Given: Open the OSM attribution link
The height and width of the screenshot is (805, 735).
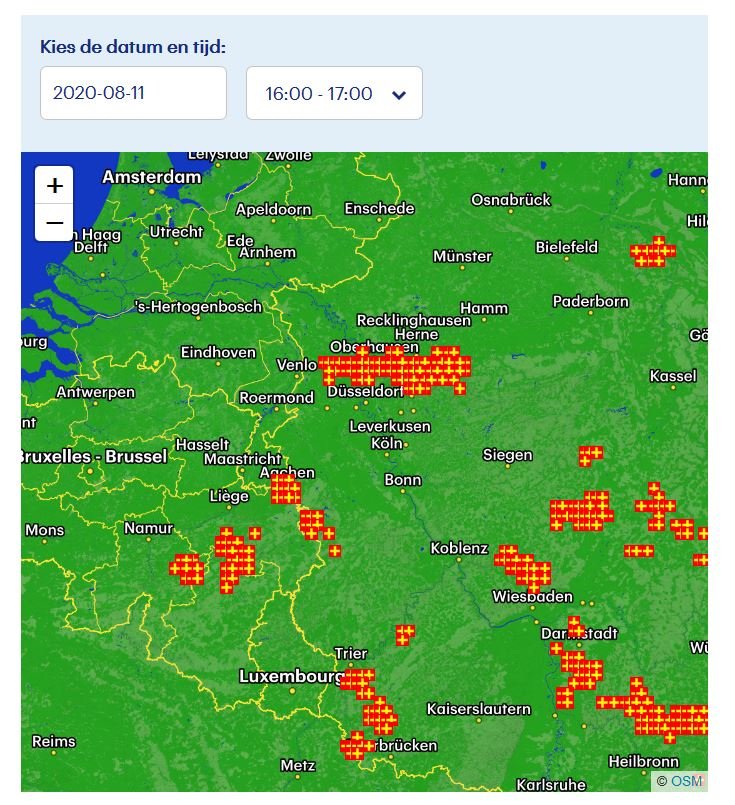Looking at the screenshot, I should (x=686, y=781).
